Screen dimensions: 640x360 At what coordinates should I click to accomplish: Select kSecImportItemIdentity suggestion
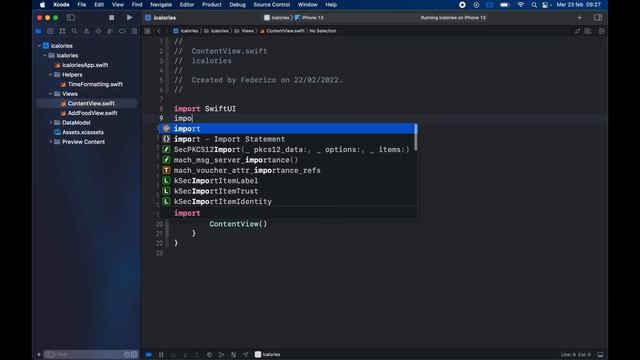point(288,202)
